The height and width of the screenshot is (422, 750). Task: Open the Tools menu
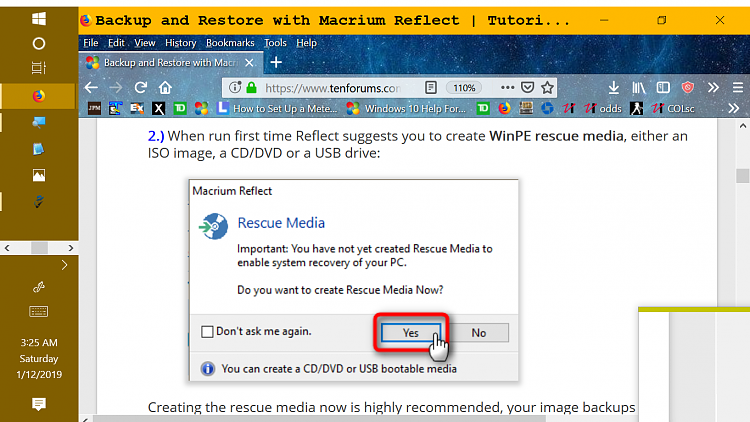point(275,43)
